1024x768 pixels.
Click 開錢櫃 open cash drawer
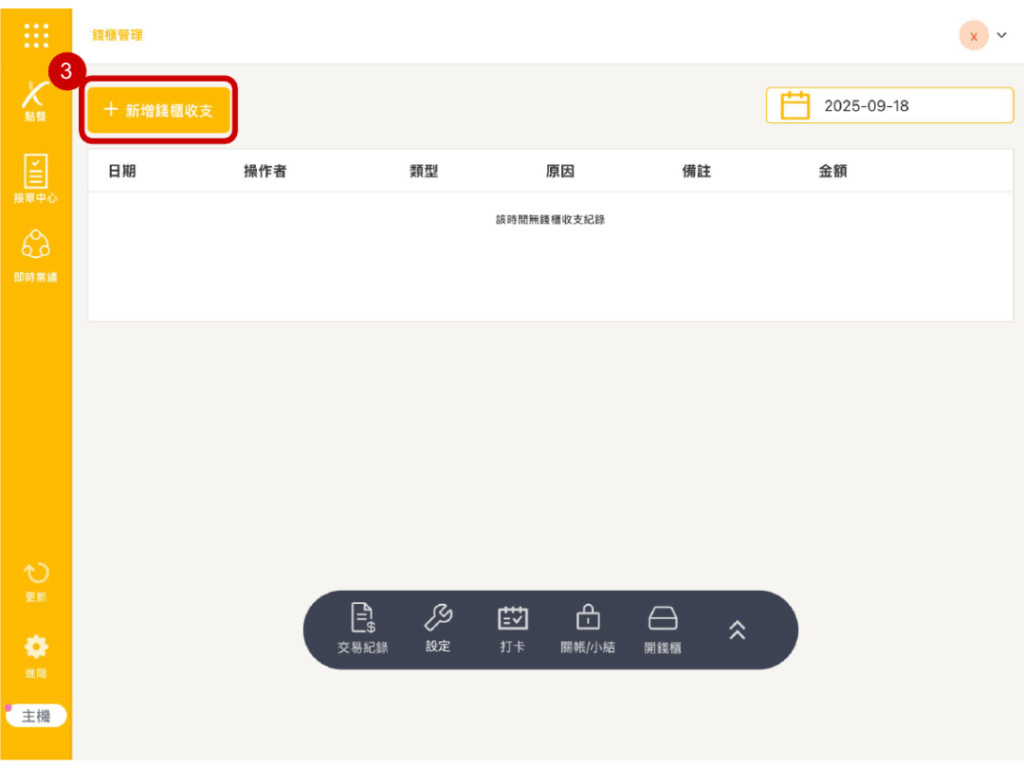[663, 629]
